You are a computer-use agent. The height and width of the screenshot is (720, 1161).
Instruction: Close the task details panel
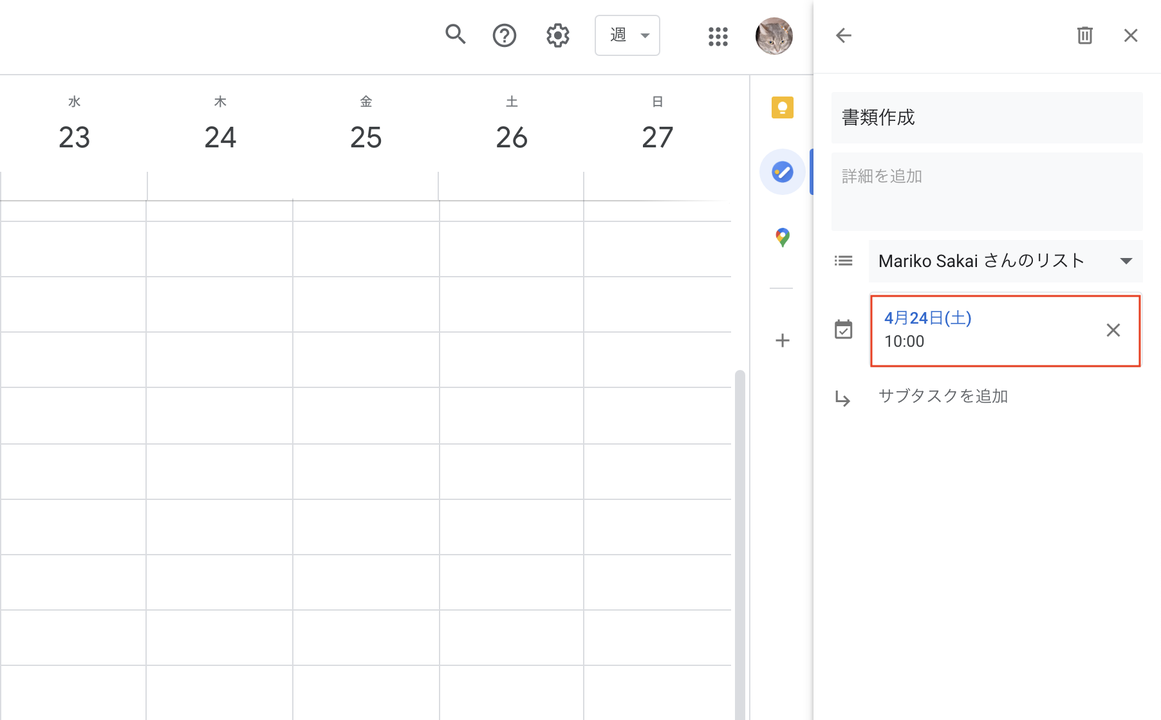(1131, 35)
